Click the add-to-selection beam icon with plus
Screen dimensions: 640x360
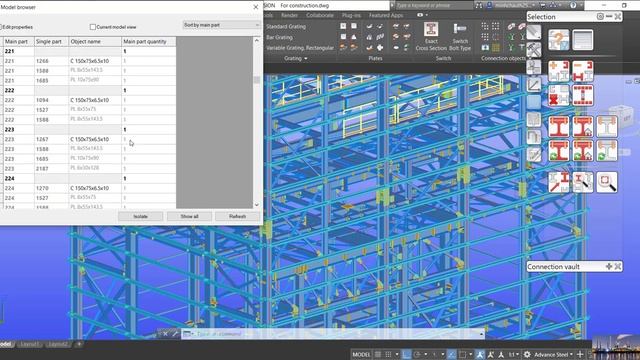click(558, 71)
